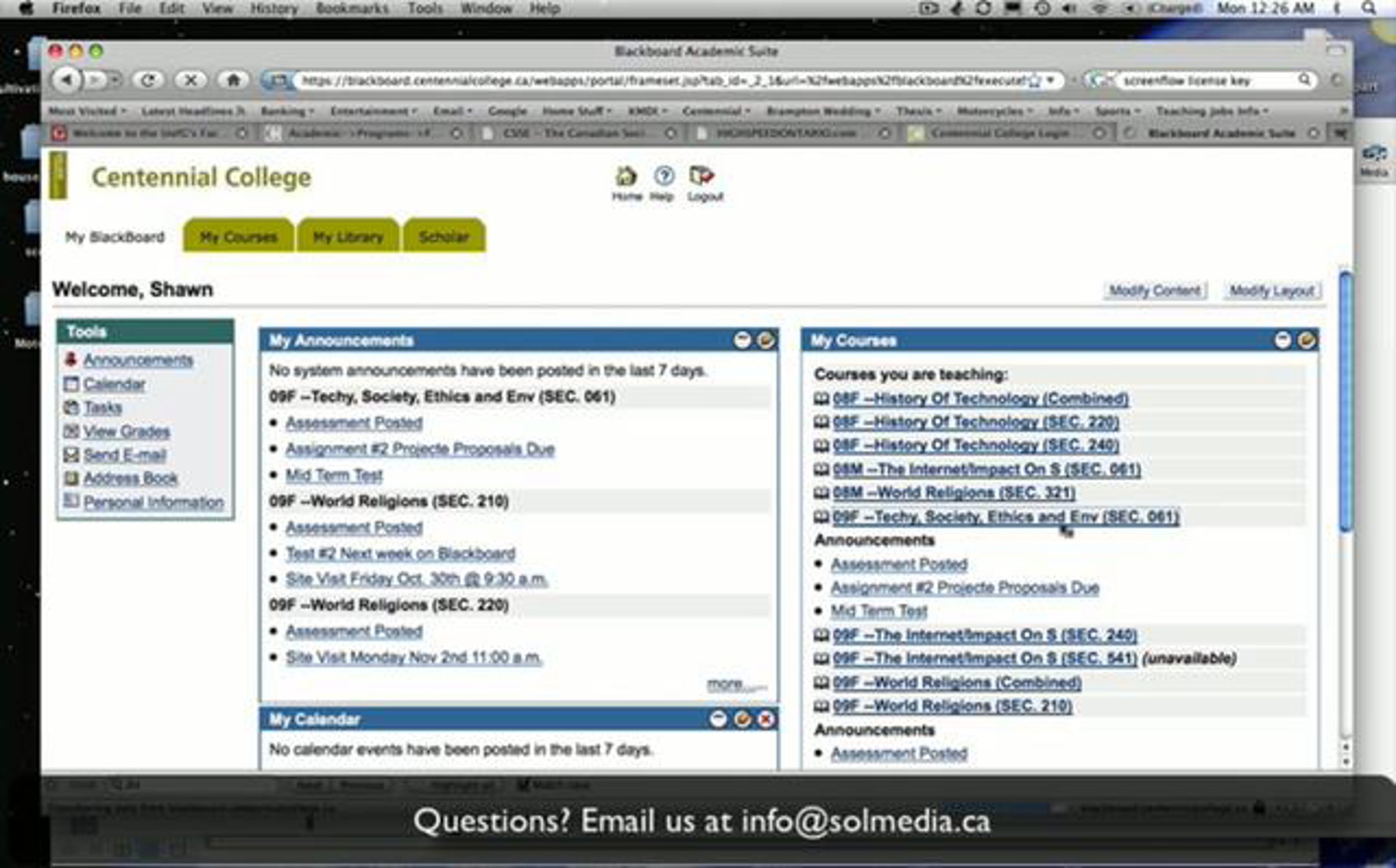This screenshot has width=1396, height=868.
Task: Edit the My Calendar module settings
Action: pos(742,719)
